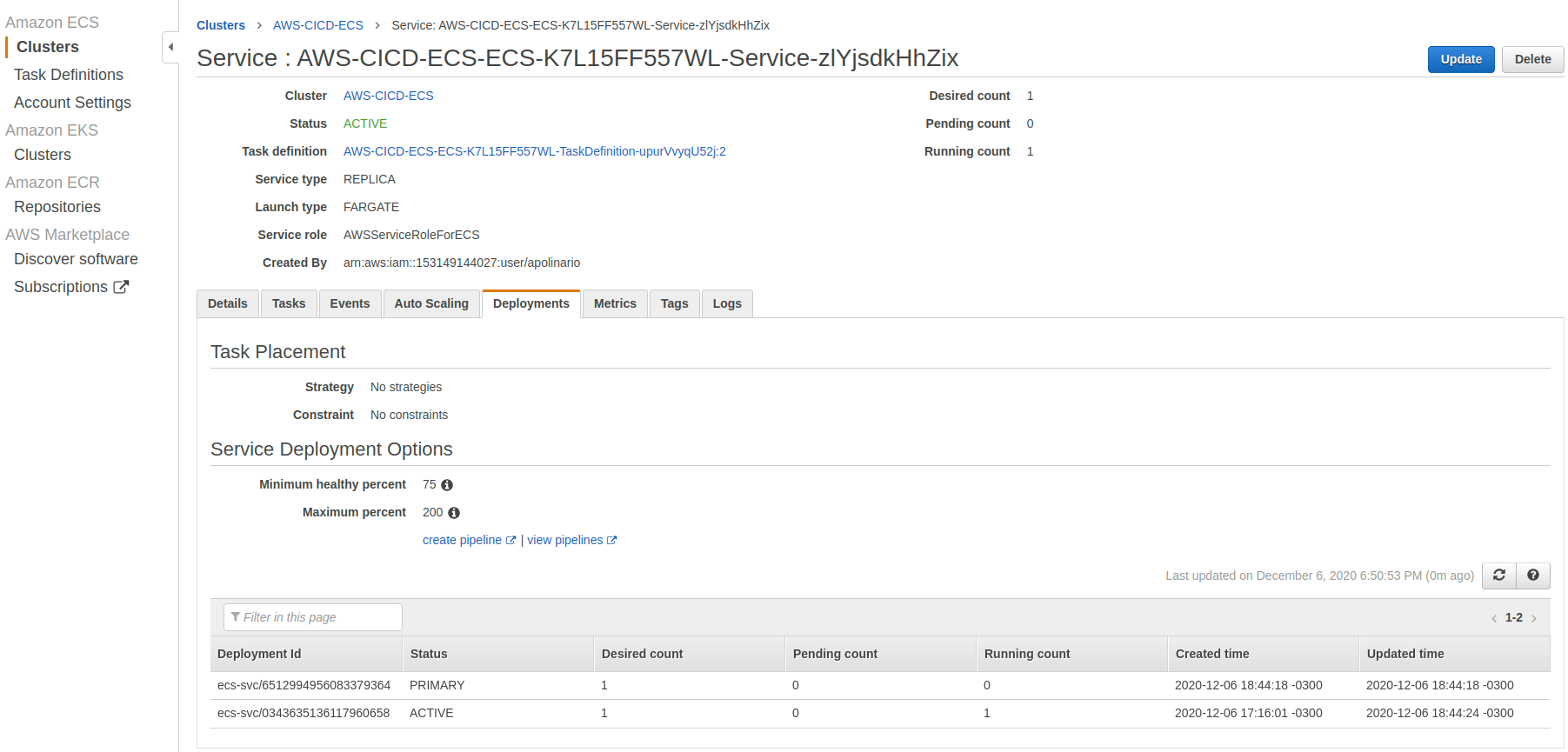Select the Auto Scaling tab

pyautogui.click(x=431, y=303)
